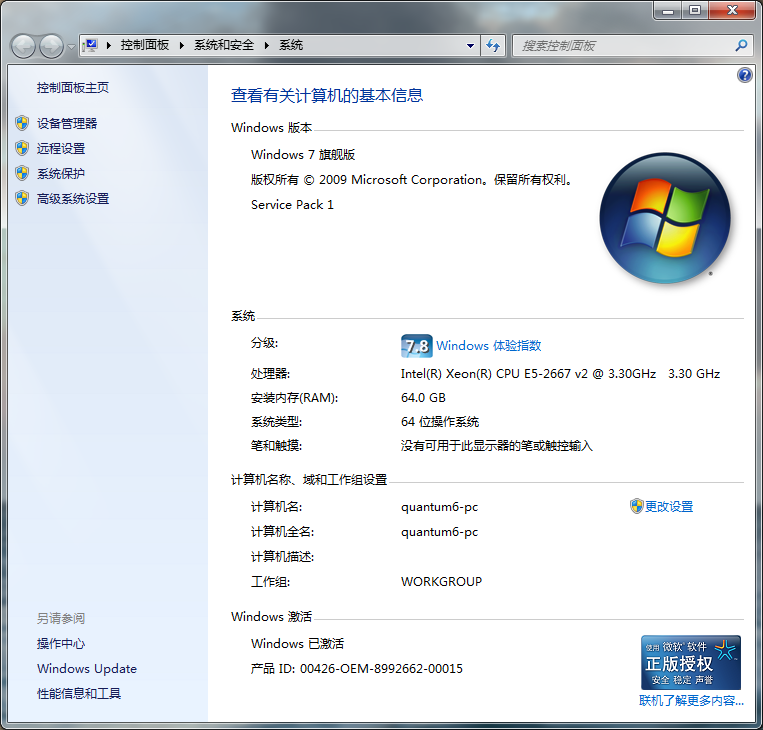Open 设备管理器 link
Viewport: 763px width, 730px height.
pyautogui.click(x=67, y=123)
